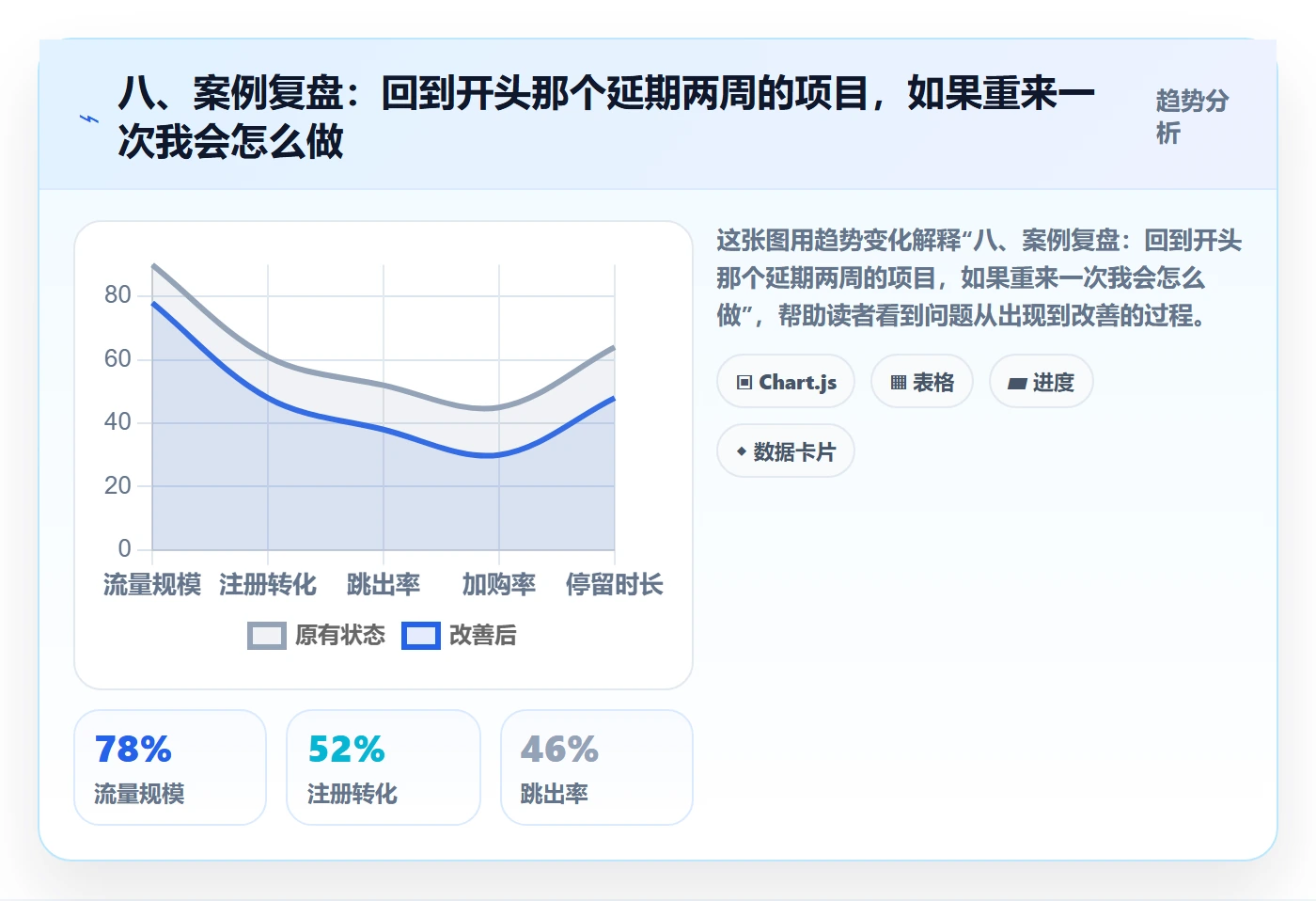This screenshot has width=1316, height=901.
Task: Click the gray 原有状态 line at 加购率
Action: [499, 407]
